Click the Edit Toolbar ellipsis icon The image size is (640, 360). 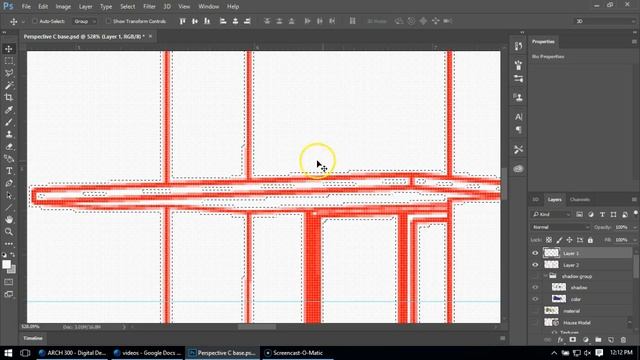9,244
